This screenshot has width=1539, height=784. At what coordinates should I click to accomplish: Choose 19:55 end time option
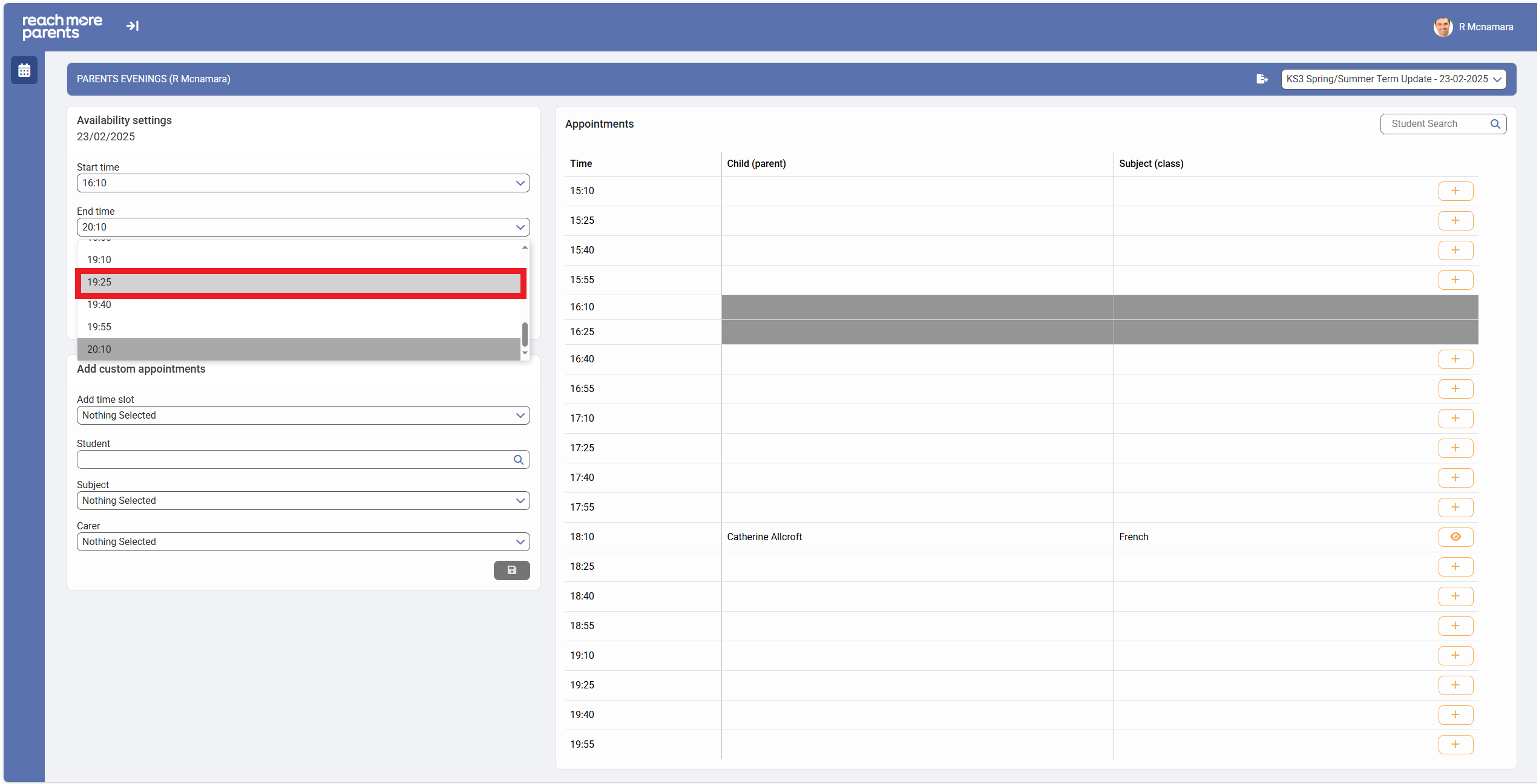tap(300, 327)
